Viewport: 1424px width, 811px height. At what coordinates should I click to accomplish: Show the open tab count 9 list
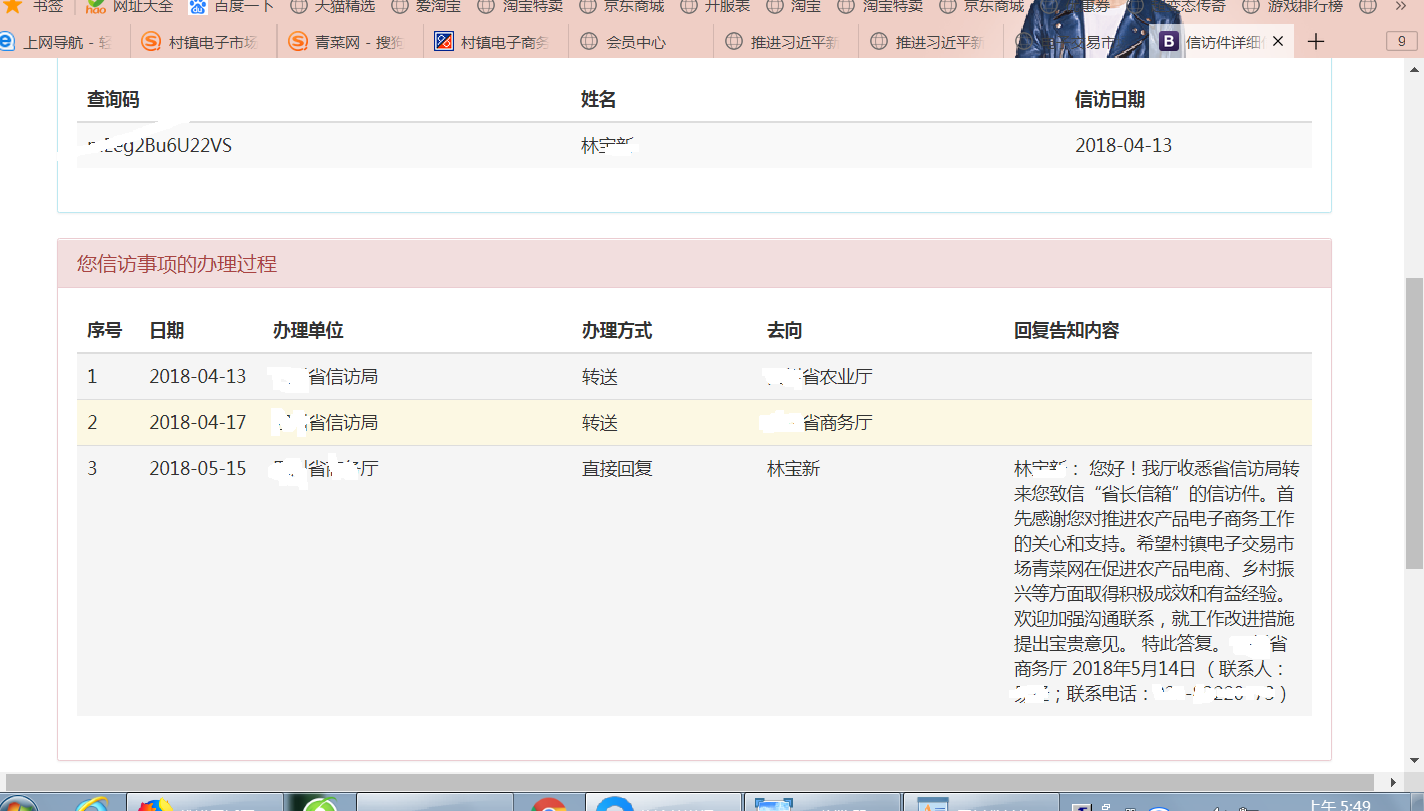click(1401, 42)
